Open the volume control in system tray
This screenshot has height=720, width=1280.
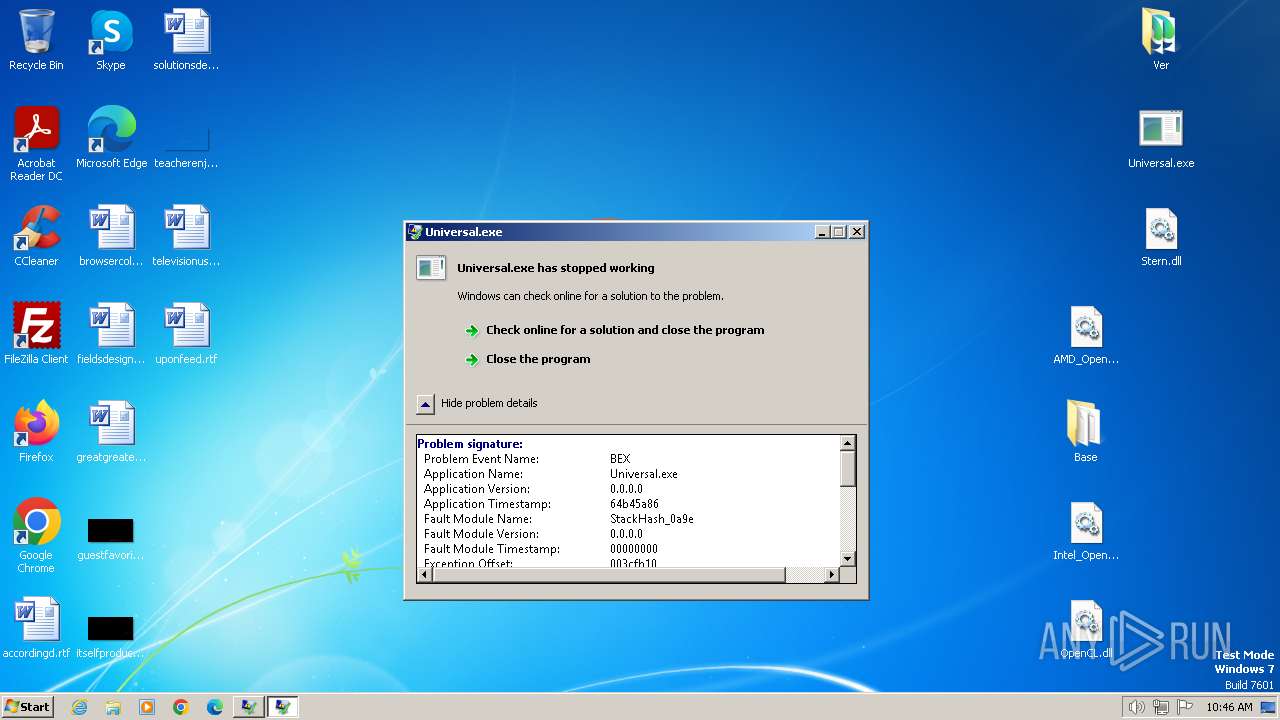tap(1136, 707)
